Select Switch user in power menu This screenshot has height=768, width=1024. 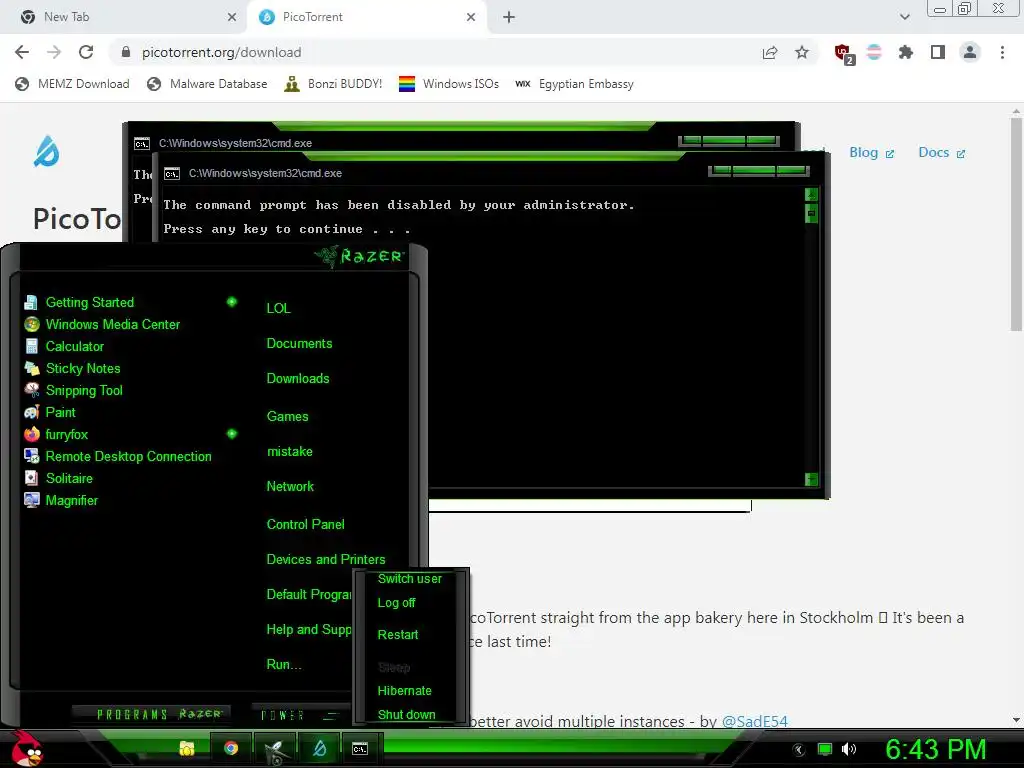pyautogui.click(x=409, y=579)
